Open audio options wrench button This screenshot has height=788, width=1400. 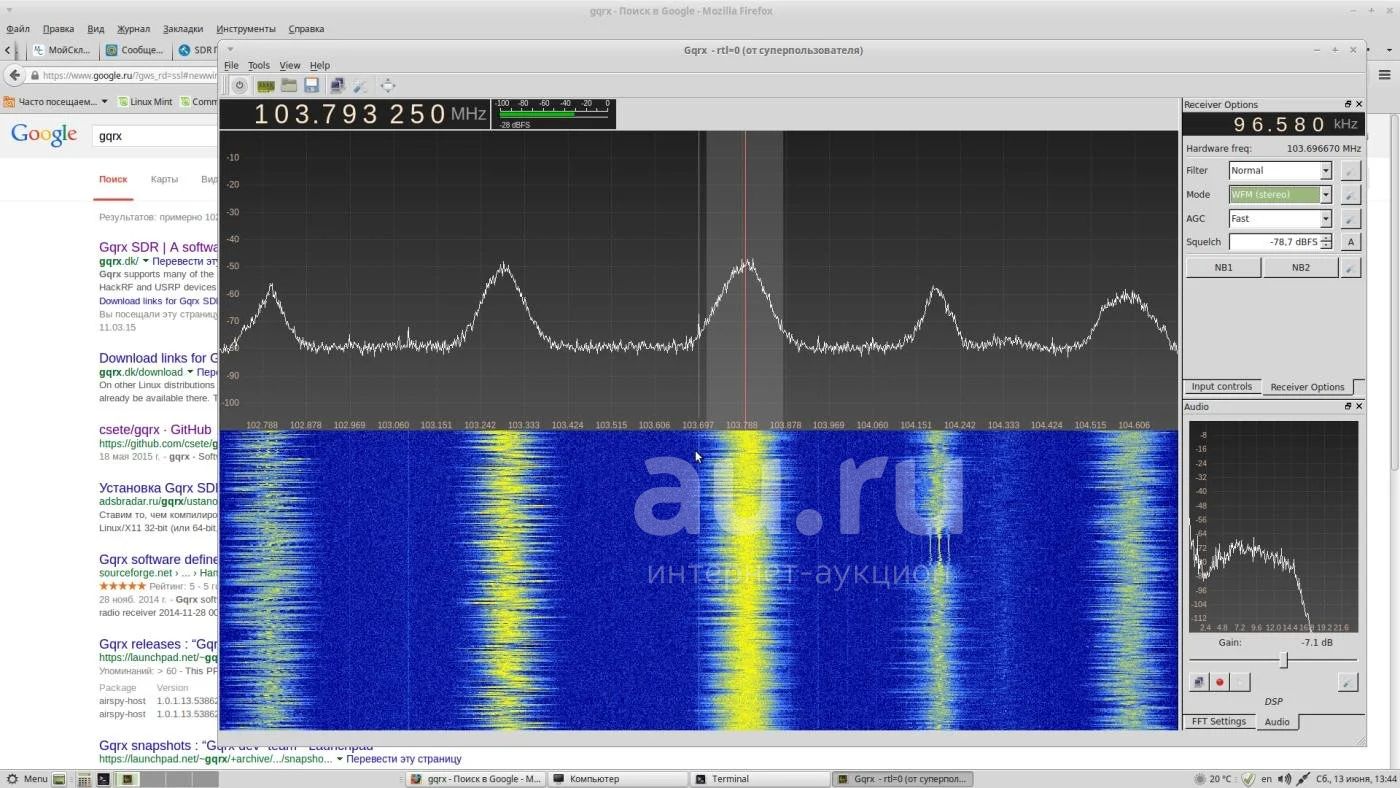(1347, 682)
